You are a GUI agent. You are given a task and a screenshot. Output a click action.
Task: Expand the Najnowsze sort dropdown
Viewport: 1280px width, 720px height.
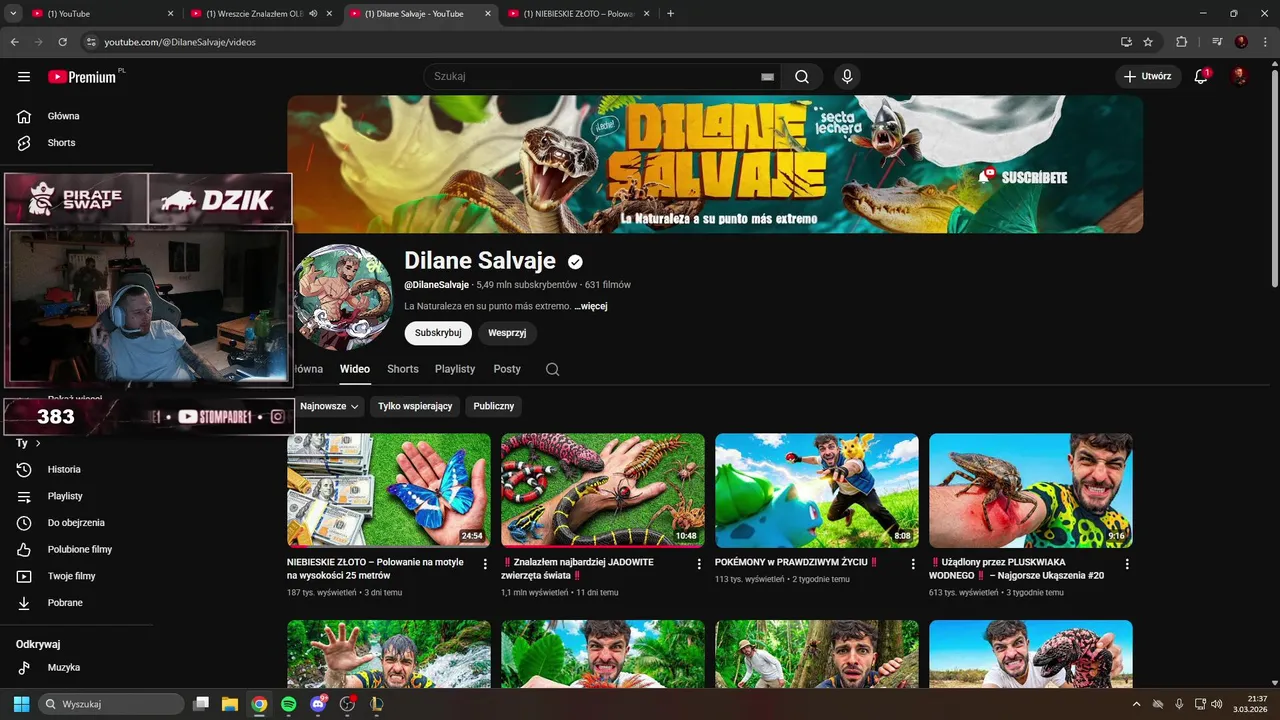pos(329,406)
